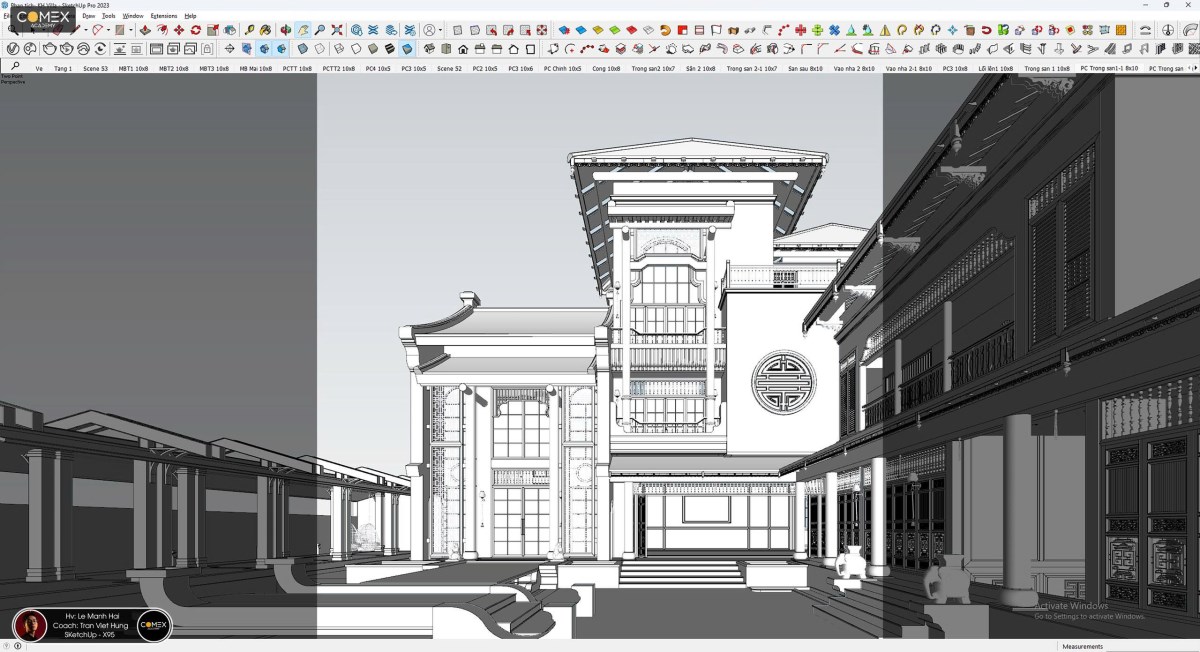
Task: Expand the Rectangle shape tool dropdown
Action: click(x=129, y=30)
